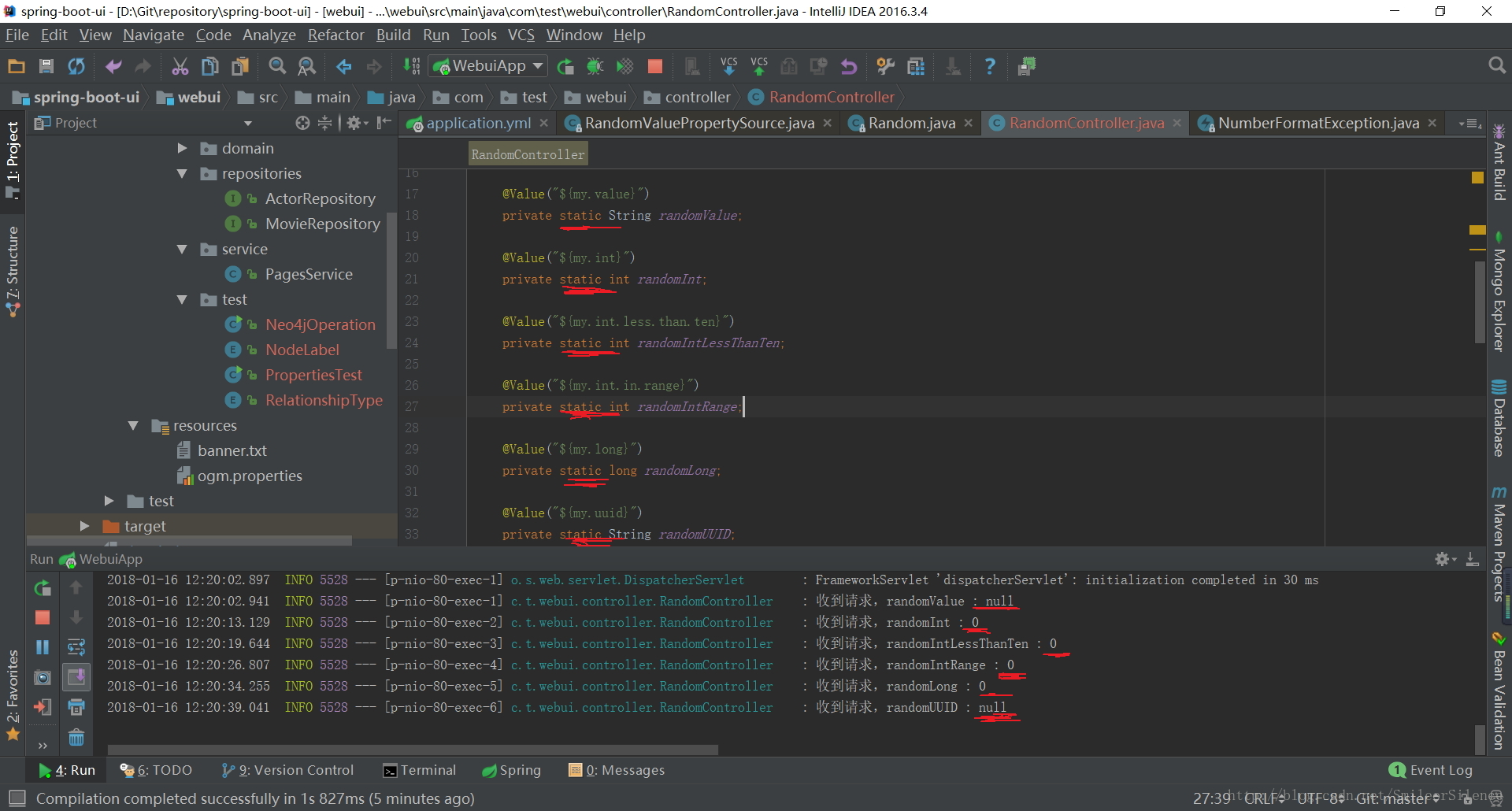This screenshot has width=1512, height=811.
Task: Click controller in the breadcrumb bar
Action: click(687, 97)
